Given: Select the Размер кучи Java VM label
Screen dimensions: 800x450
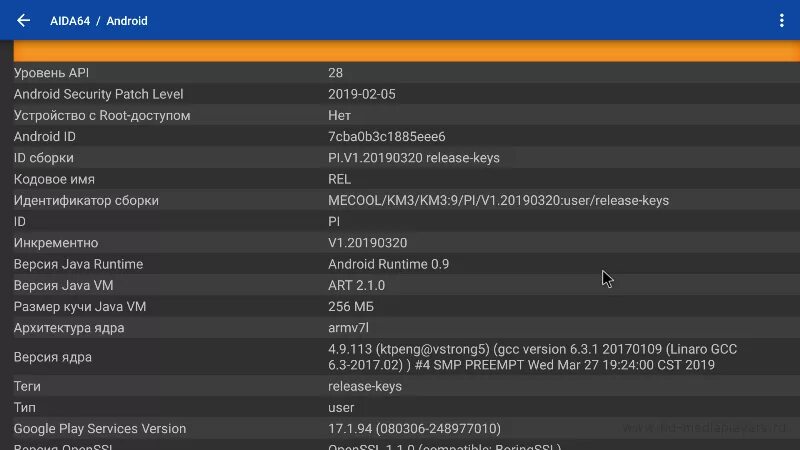Looking at the screenshot, I should pos(80,307).
